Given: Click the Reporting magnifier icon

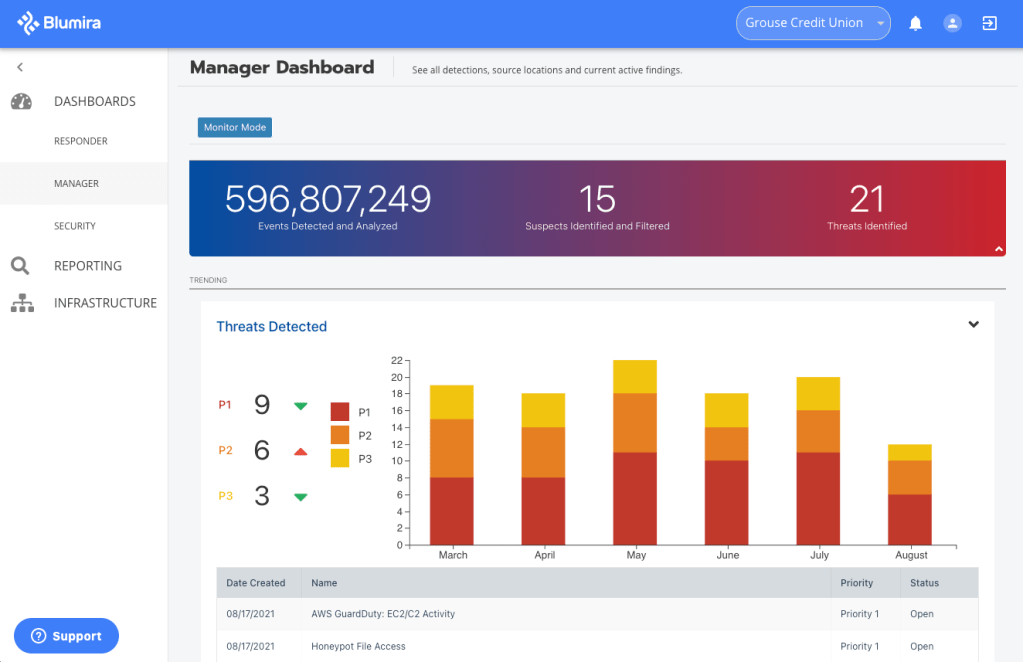Looking at the screenshot, I should [x=20, y=266].
